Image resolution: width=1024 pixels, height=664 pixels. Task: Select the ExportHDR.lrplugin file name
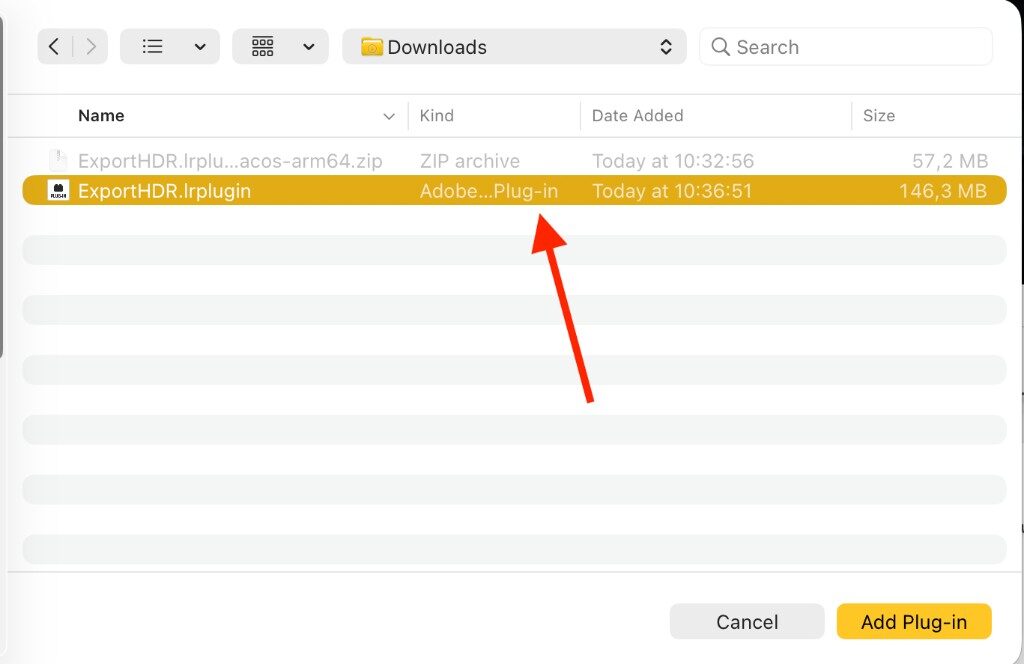point(165,191)
